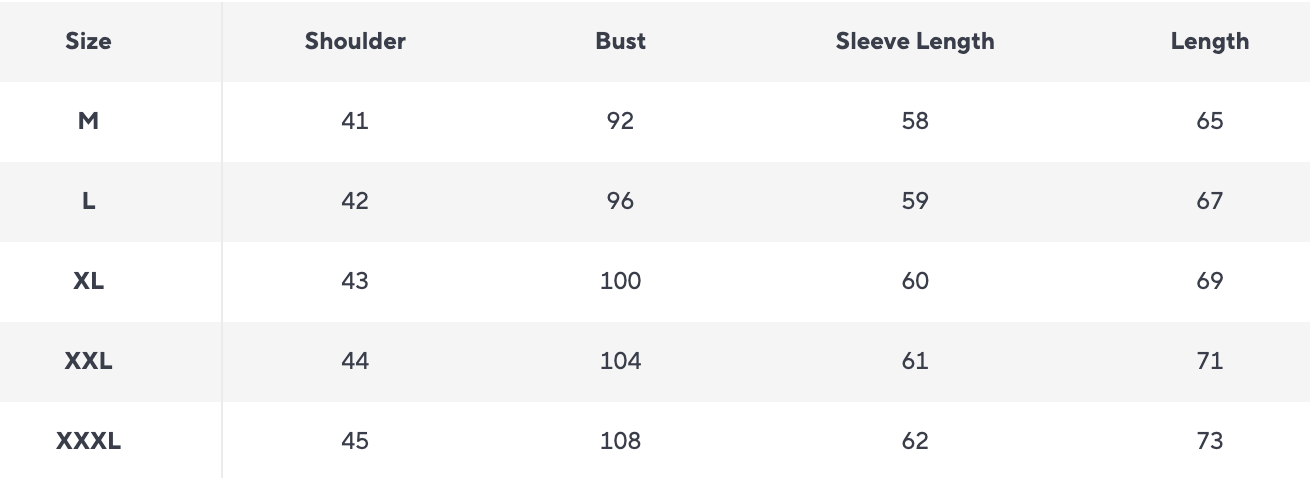This screenshot has height=478, width=1310.
Task: Select the M size row label
Action: [88, 121]
